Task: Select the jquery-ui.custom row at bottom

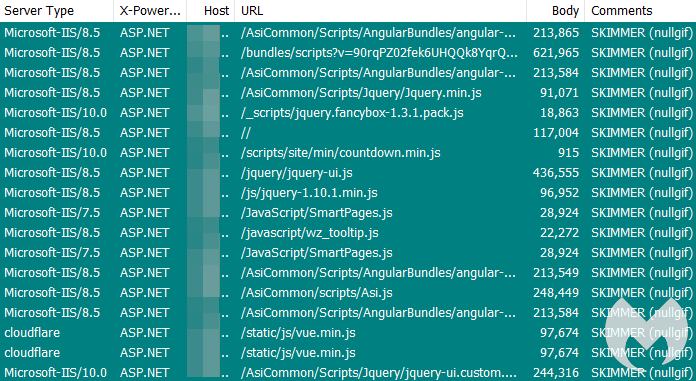Action: pyautogui.click(x=348, y=372)
